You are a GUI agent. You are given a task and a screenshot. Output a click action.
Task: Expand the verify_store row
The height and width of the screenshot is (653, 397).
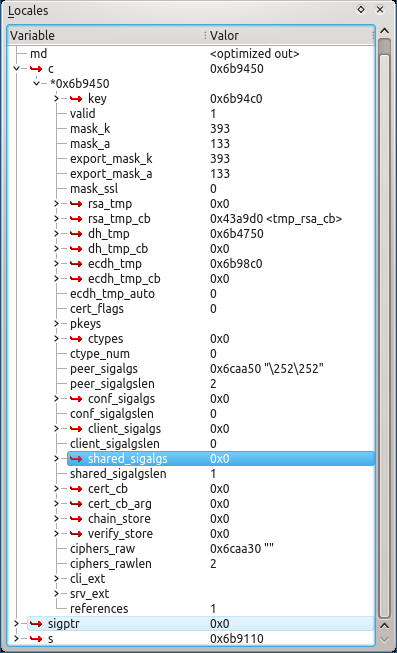[56, 533]
